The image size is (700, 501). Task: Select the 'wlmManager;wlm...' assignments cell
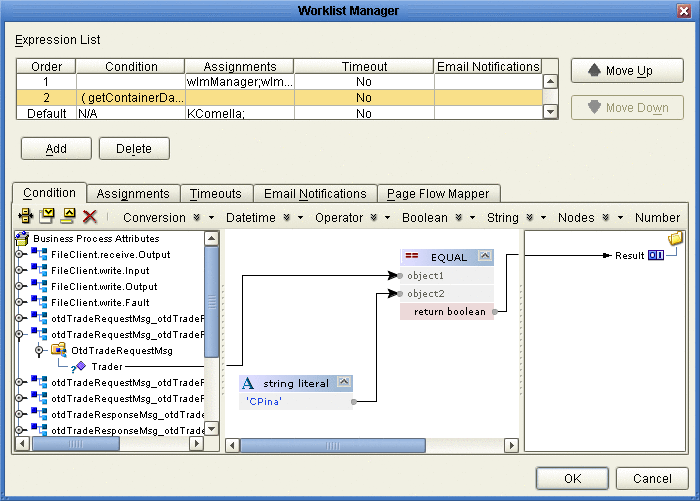(239, 82)
